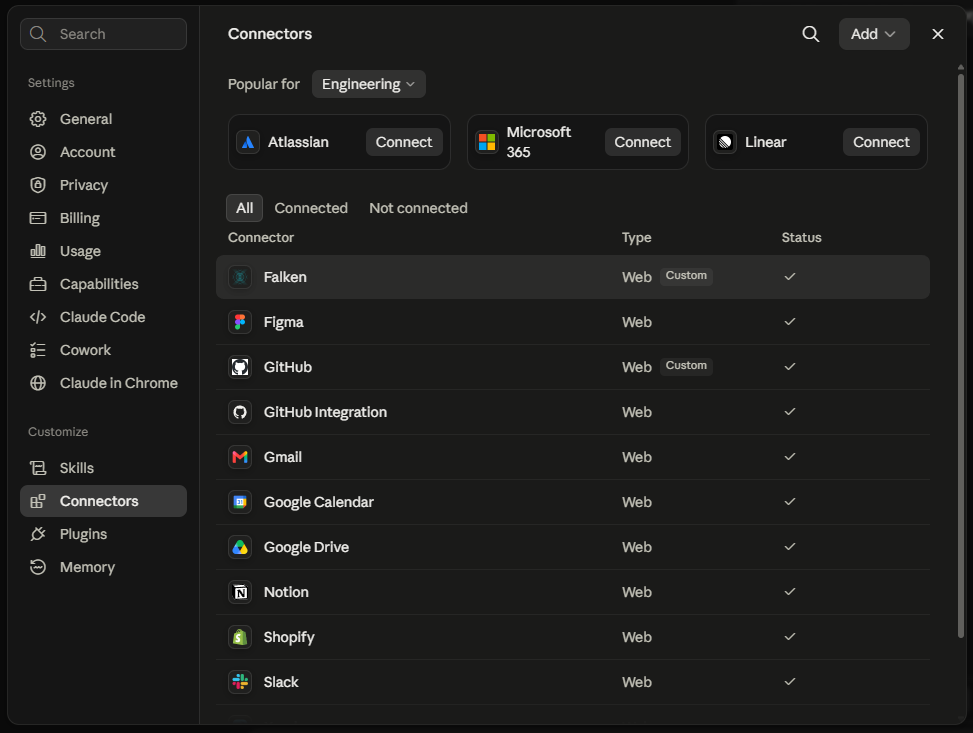Screen dimensions: 973x733
Task: Switch to the All filter tab
Action: [244, 208]
